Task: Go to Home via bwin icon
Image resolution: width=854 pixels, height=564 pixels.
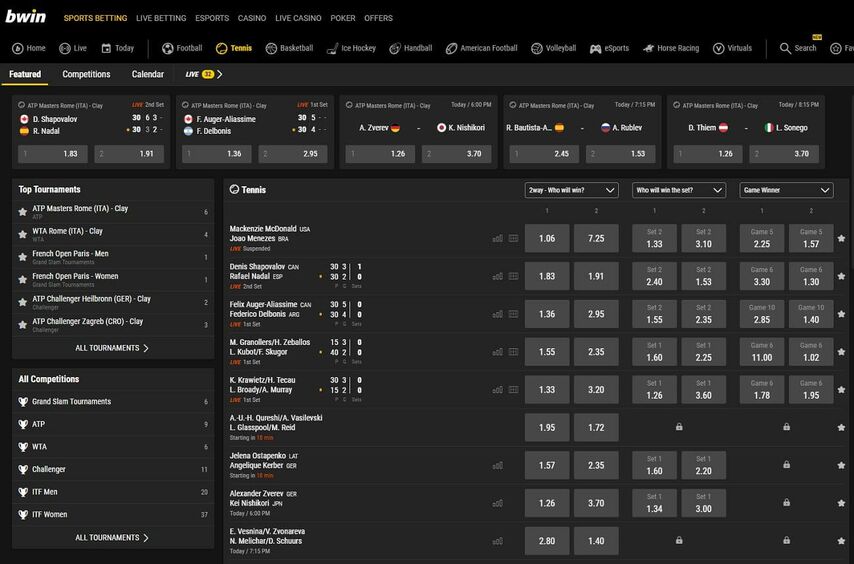Action: click(17, 48)
